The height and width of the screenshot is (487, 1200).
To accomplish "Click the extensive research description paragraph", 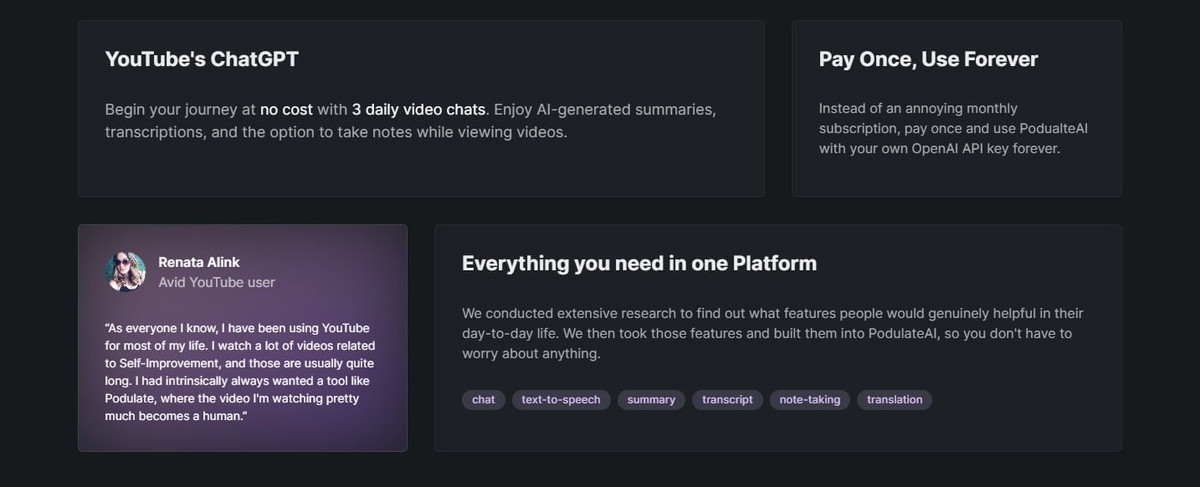I will (772, 334).
